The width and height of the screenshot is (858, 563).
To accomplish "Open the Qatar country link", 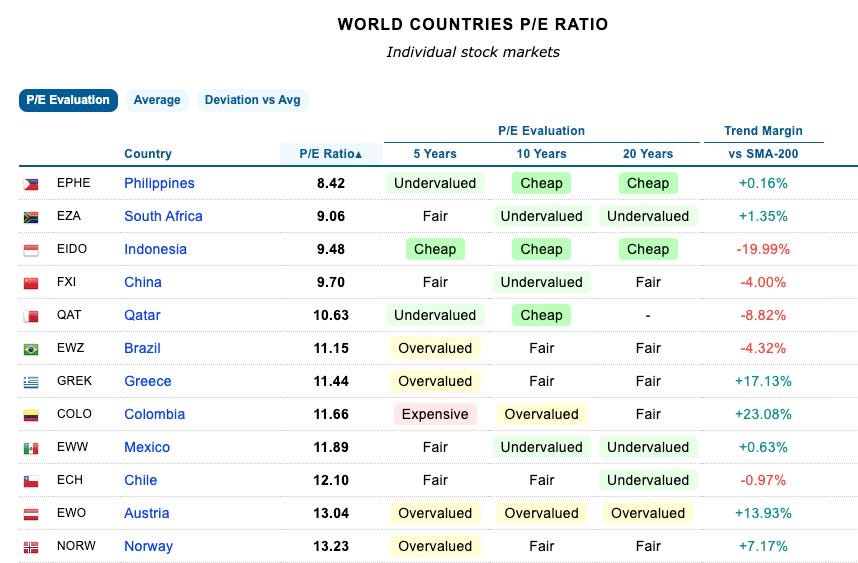I will tap(142, 315).
